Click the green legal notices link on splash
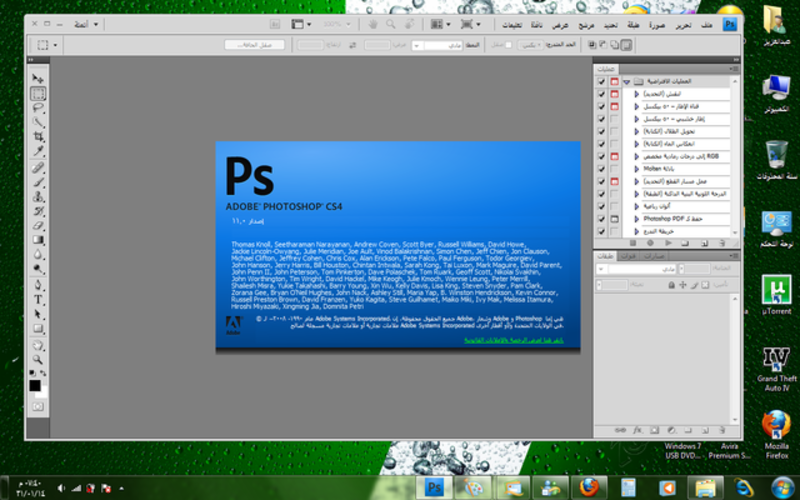Image resolution: width=800 pixels, height=500 pixels. tap(513, 340)
